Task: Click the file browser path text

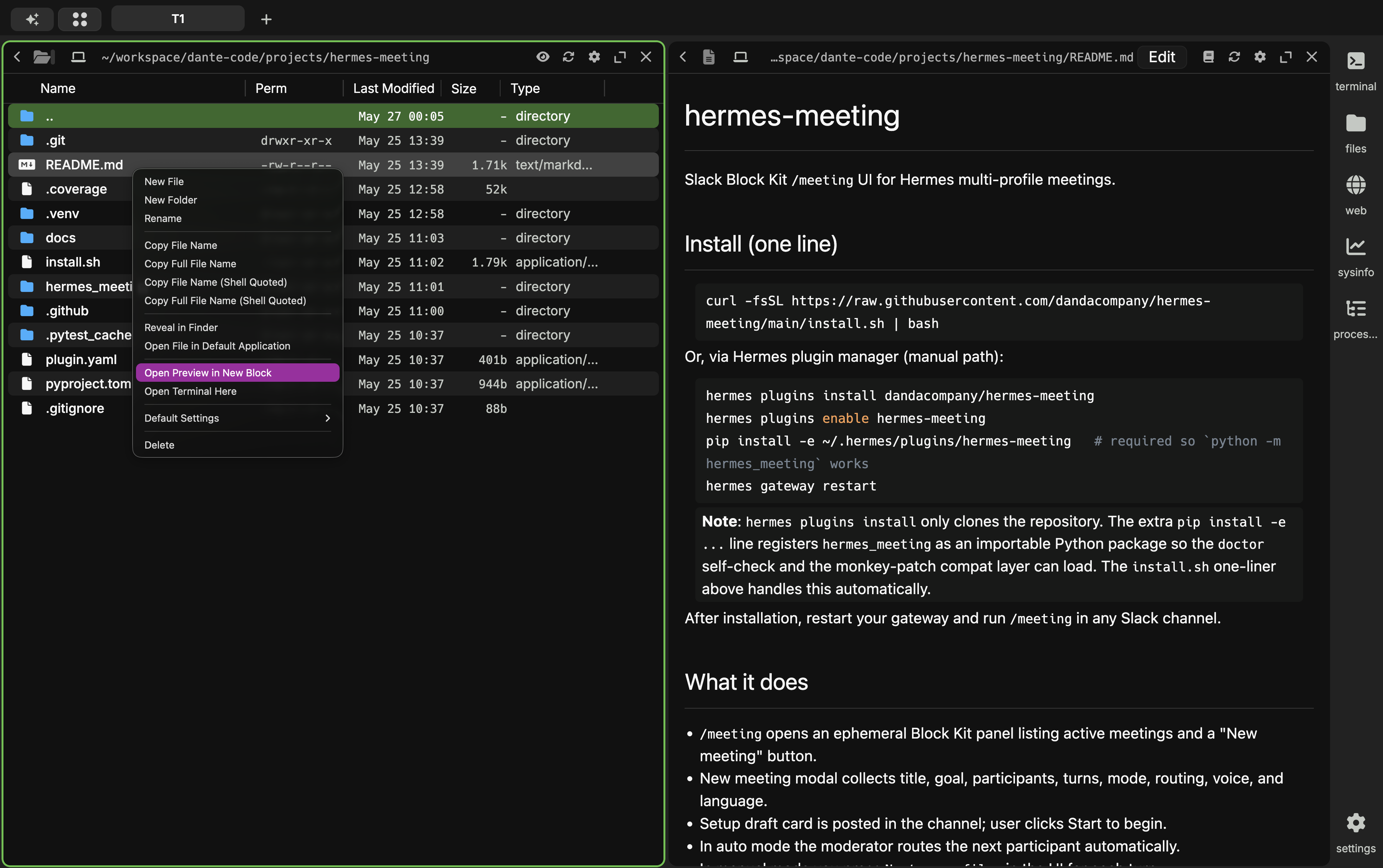Action: pyautogui.click(x=265, y=57)
